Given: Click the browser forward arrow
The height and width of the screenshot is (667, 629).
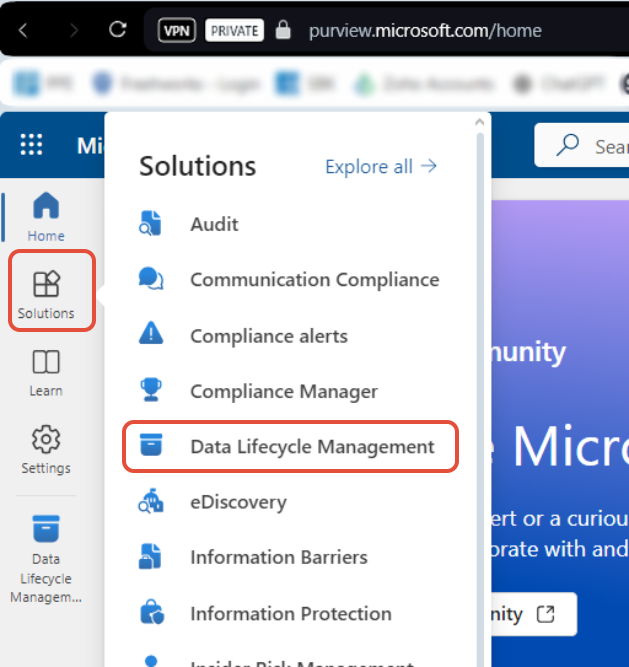Looking at the screenshot, I should 74,30.
